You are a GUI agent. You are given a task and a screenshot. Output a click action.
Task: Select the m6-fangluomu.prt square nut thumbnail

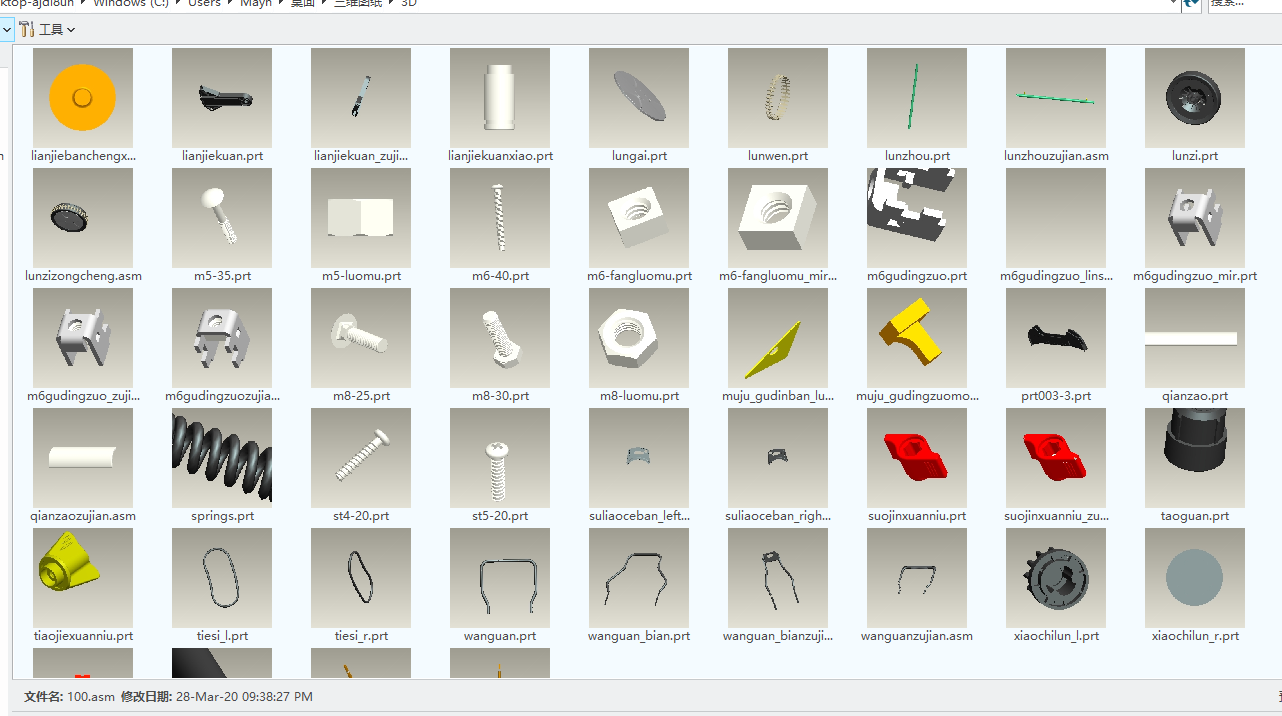[639, 218]
